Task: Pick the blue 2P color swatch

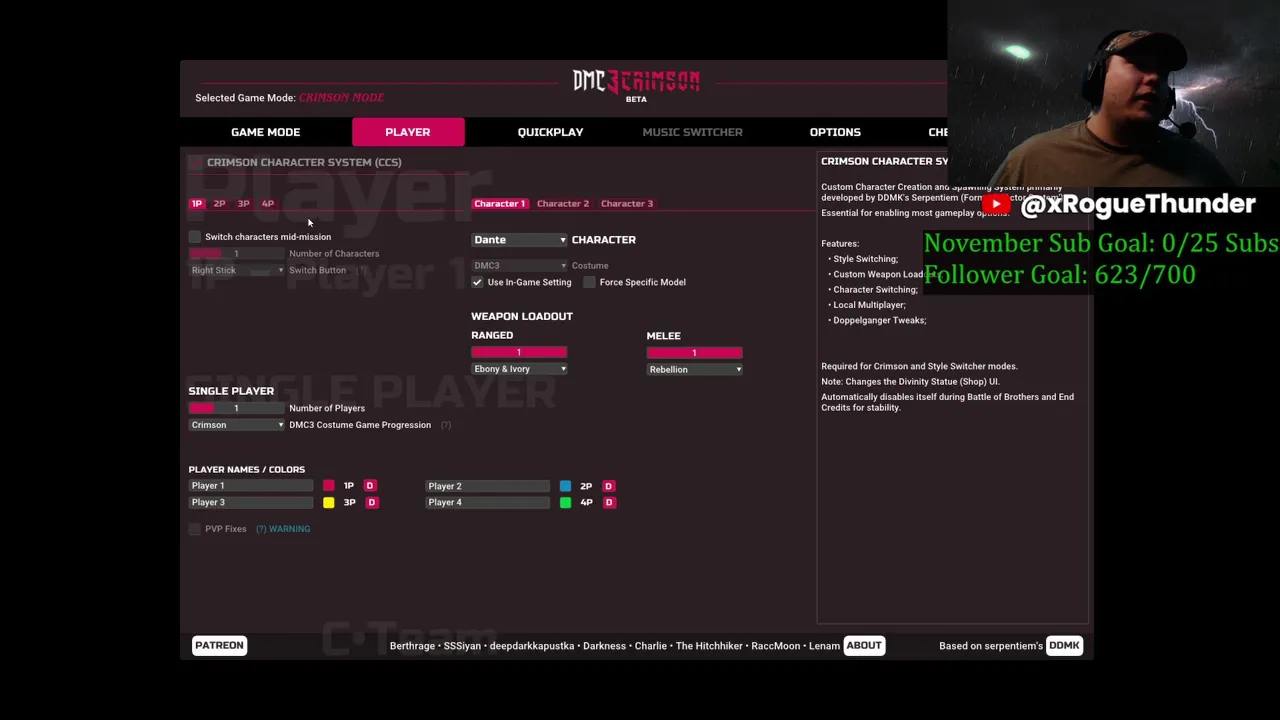Action: click(x=566, y=486)
